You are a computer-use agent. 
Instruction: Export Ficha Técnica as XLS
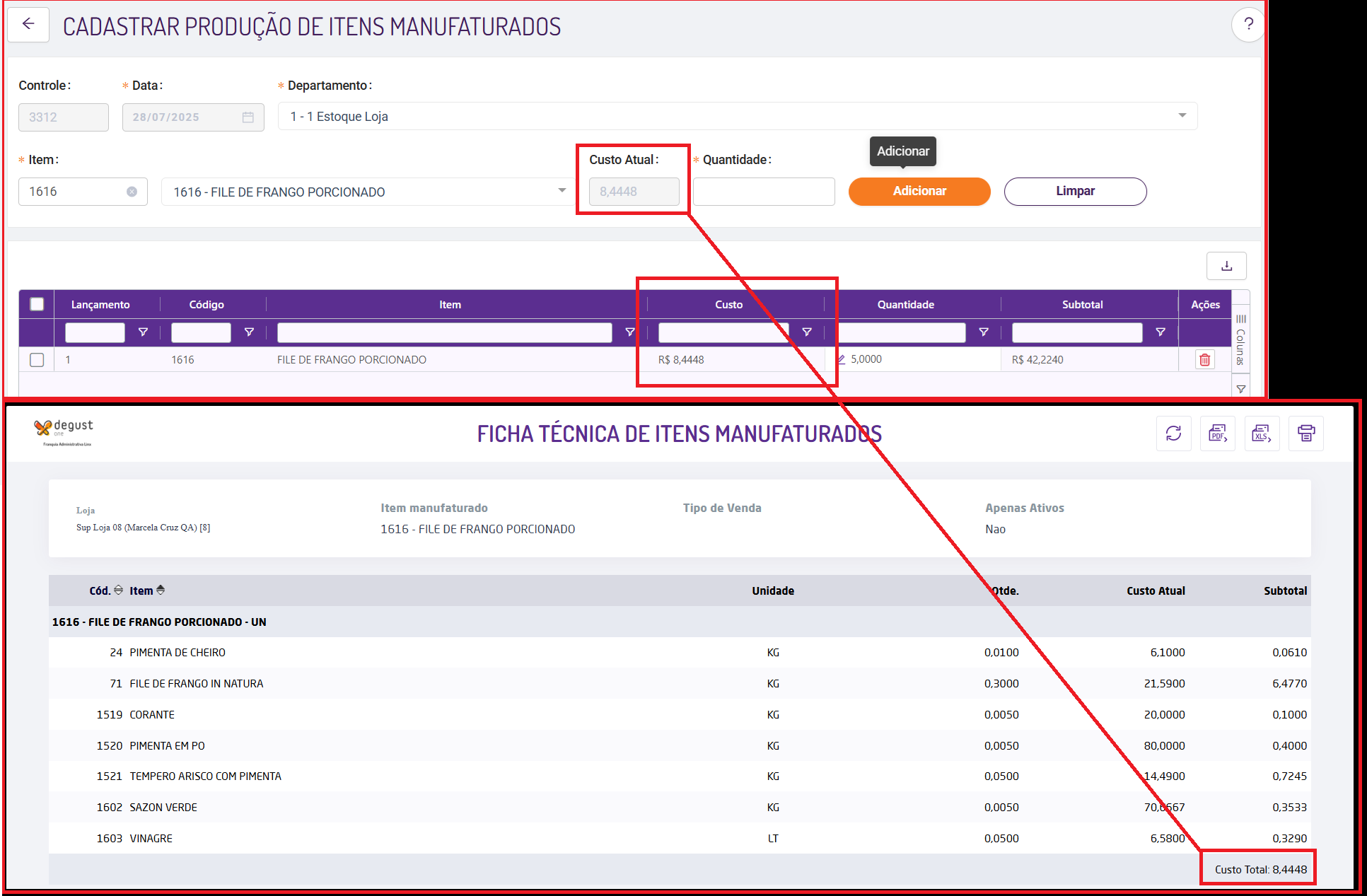pyautogui.click(x=1261, y=433)
